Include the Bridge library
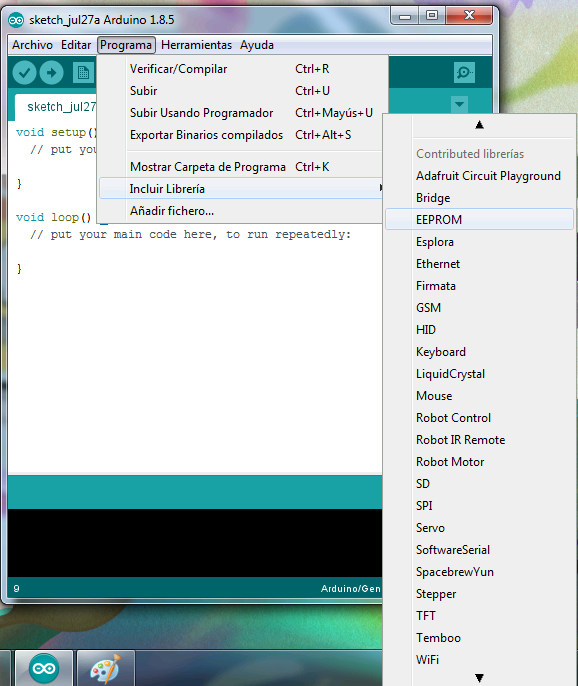 [480, 198]
